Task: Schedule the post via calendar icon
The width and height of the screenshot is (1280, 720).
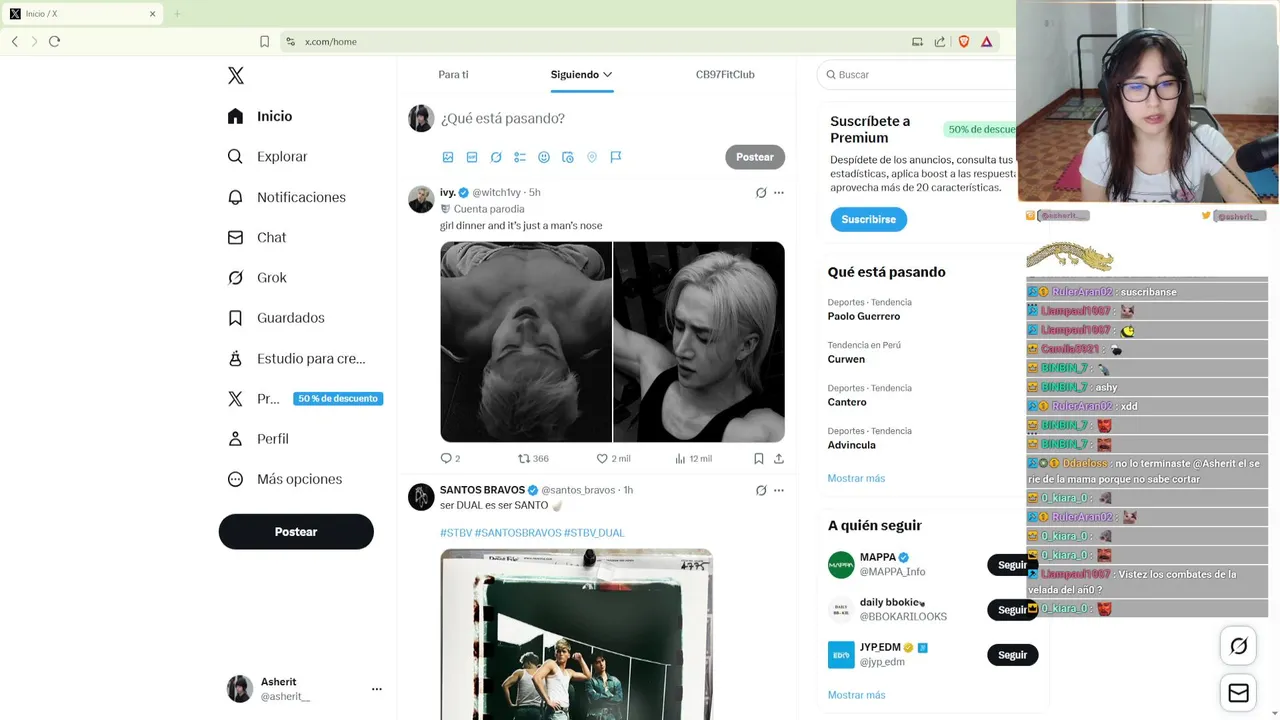Action: tap(568, 157)
